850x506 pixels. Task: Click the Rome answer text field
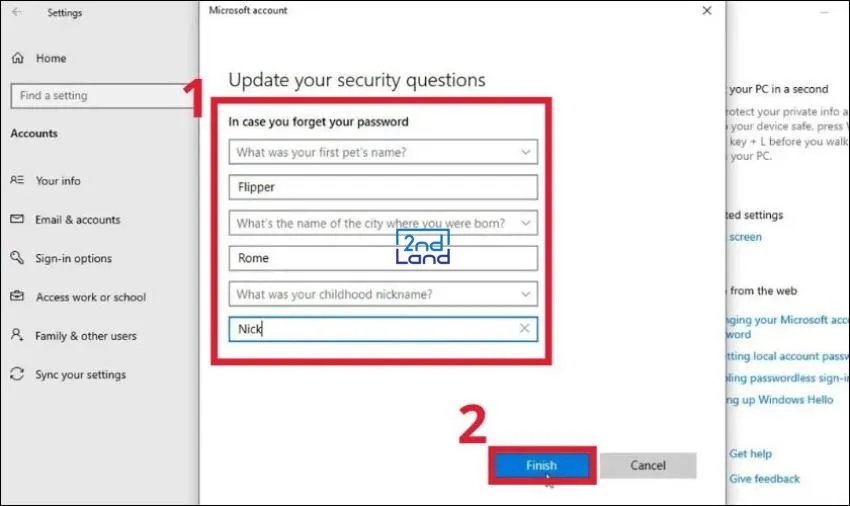click(x=383, y=258)
